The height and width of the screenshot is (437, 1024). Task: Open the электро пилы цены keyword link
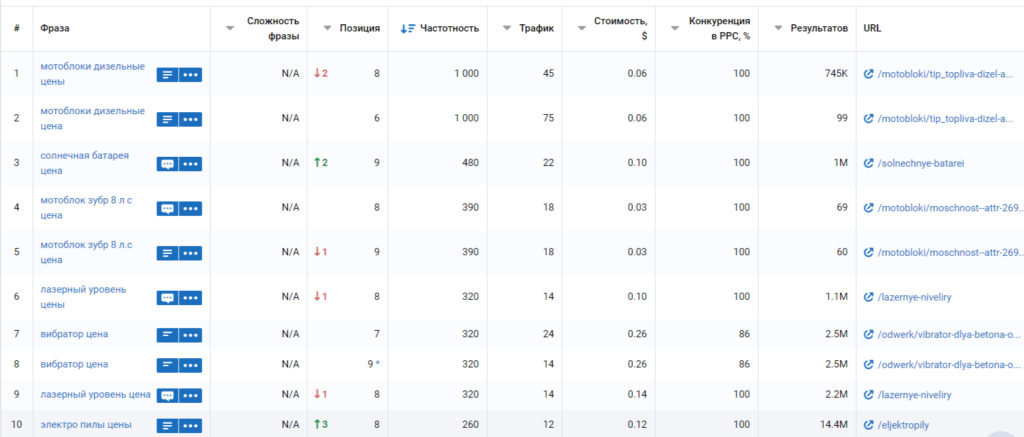pyautogui.click(x=86, y=425)
